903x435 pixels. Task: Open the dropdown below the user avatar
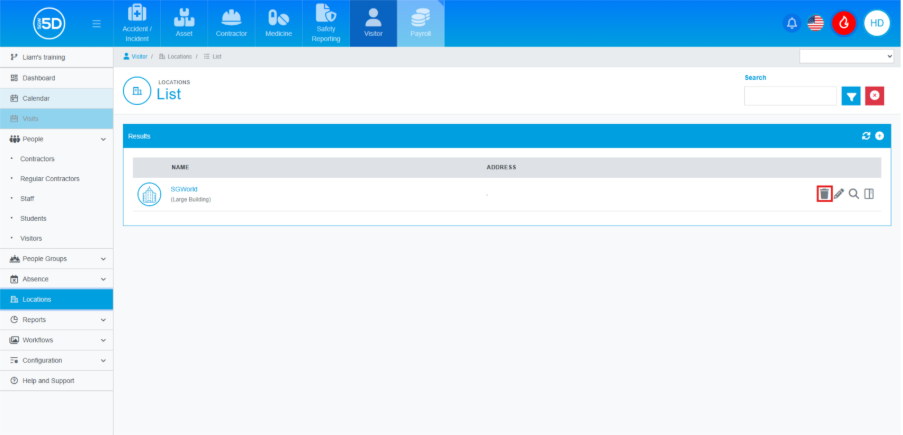846,57
